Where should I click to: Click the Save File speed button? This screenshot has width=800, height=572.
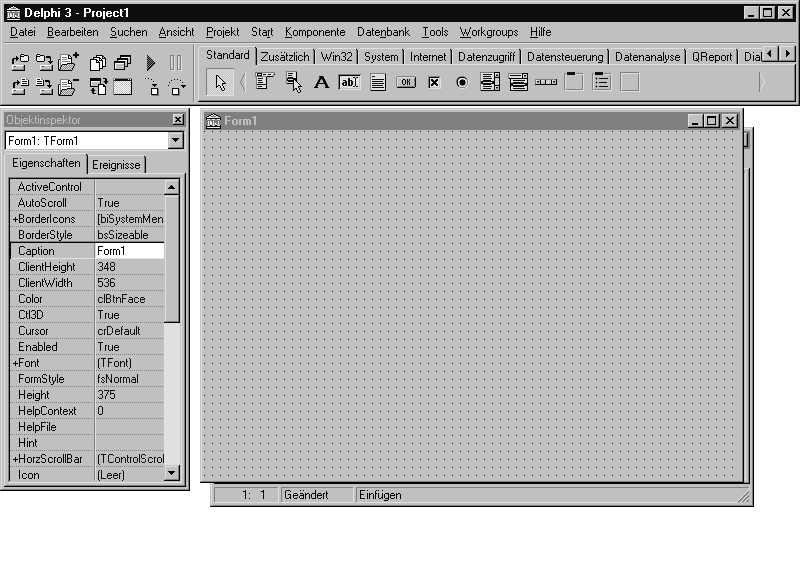pyautogui.click(x=44, y=87)
